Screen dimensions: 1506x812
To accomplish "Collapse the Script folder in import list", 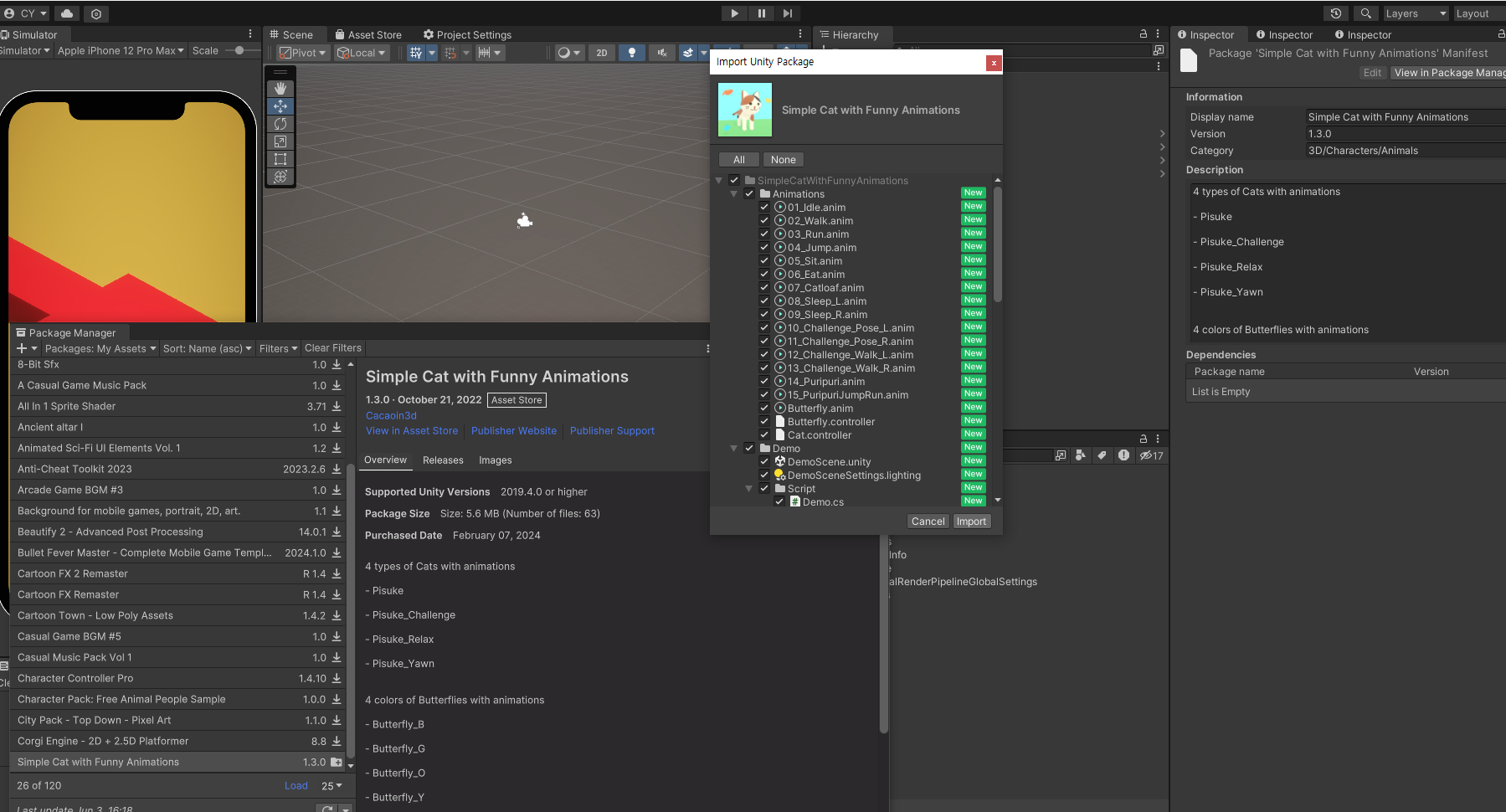I will [x=749, y=489].
